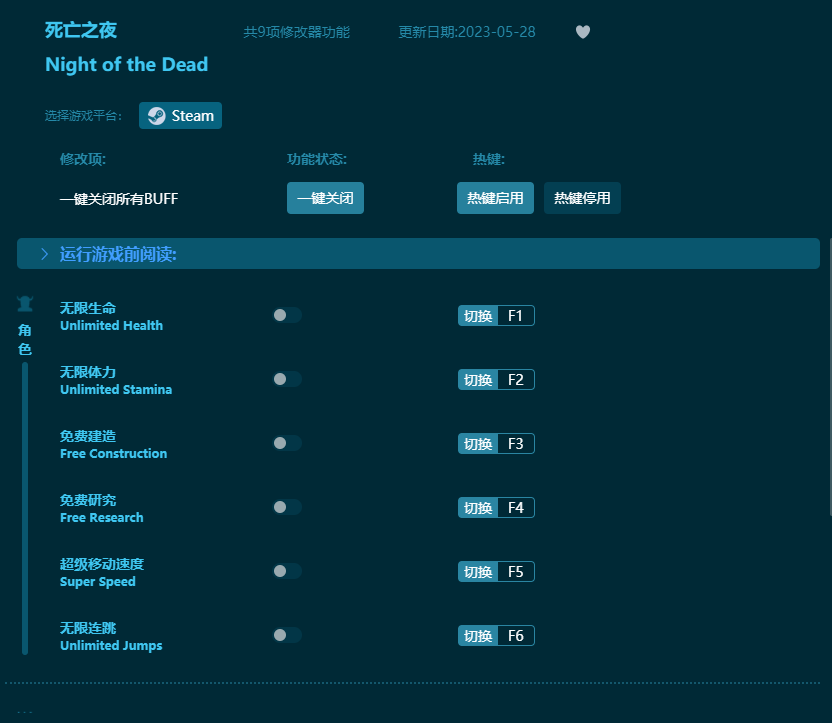The width and height of the screenshot is (832, 723).
Task: Click the F3 hotkey button for Free Construction
Action: (x=496, y=443)
